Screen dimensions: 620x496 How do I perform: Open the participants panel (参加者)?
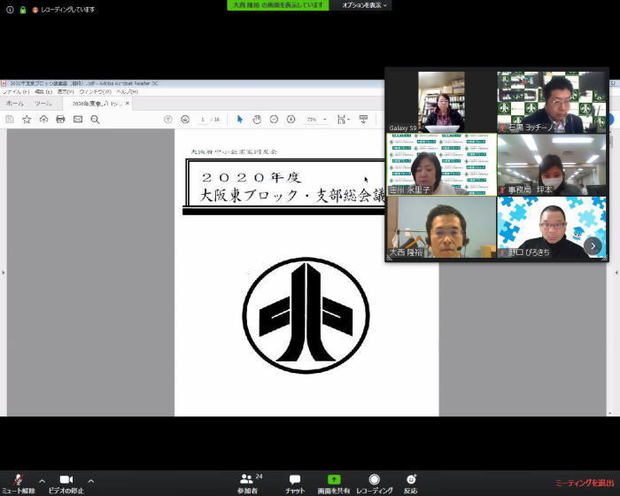pyautogui.click(x=248, y=484)
